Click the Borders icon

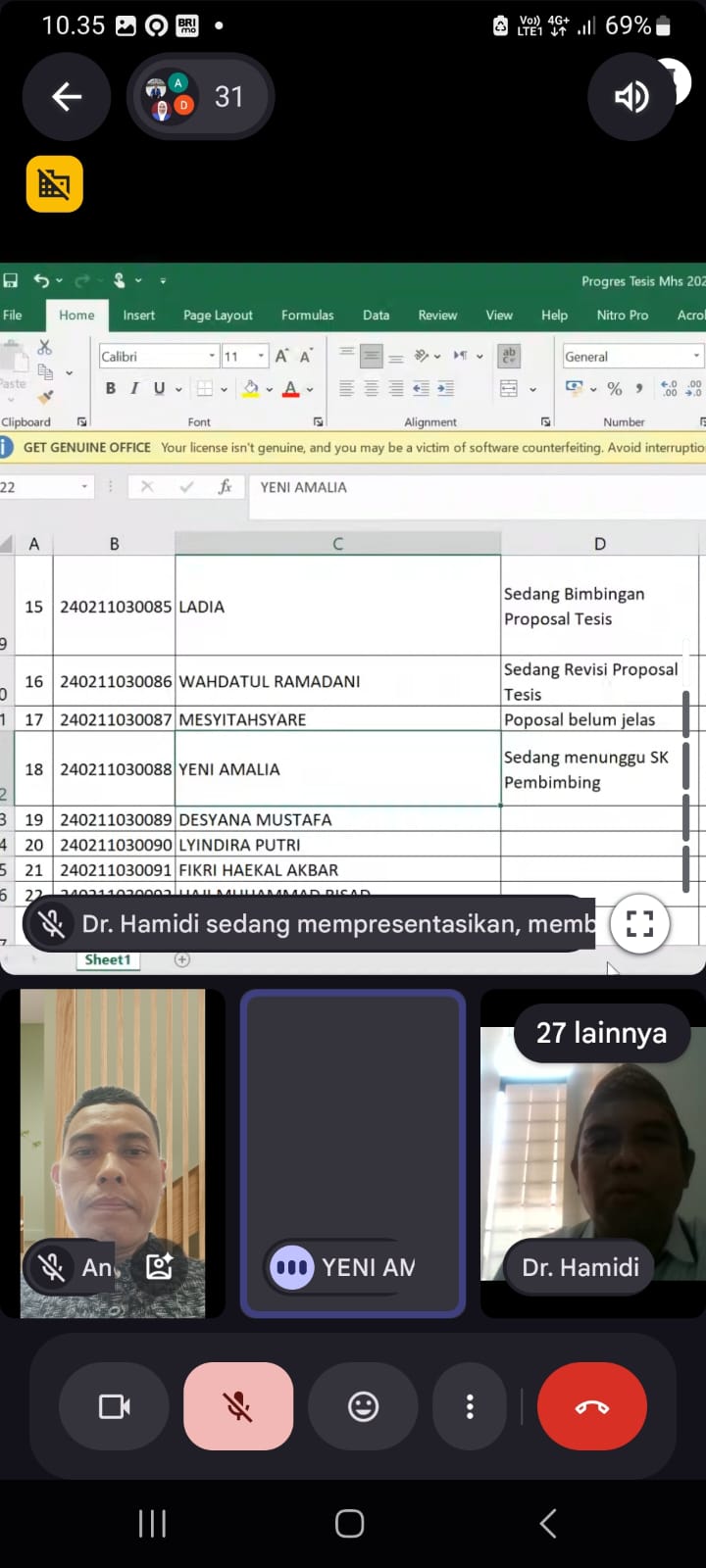coord(205,389)
